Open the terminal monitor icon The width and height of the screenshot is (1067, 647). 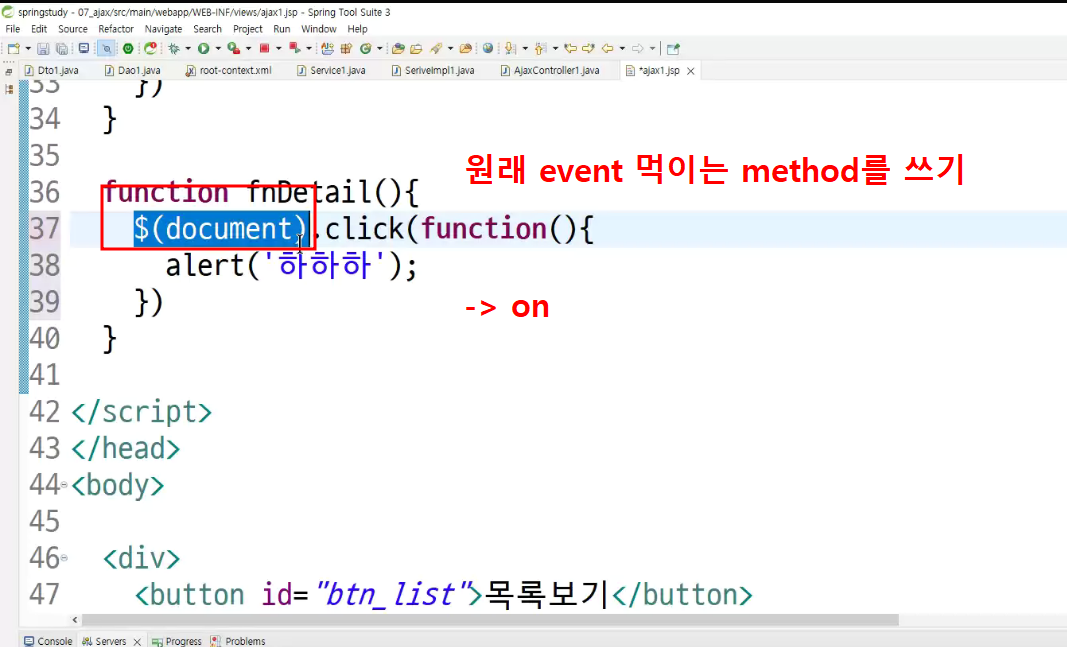pos(84,48)
